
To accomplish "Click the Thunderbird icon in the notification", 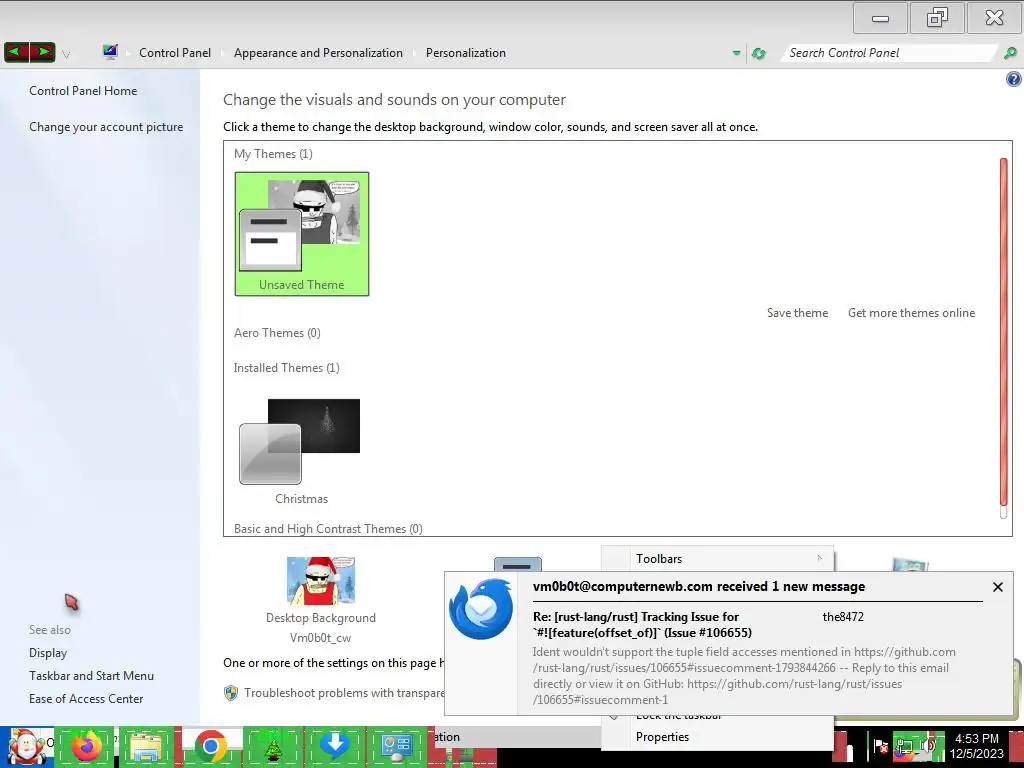I will pos(481,609).
